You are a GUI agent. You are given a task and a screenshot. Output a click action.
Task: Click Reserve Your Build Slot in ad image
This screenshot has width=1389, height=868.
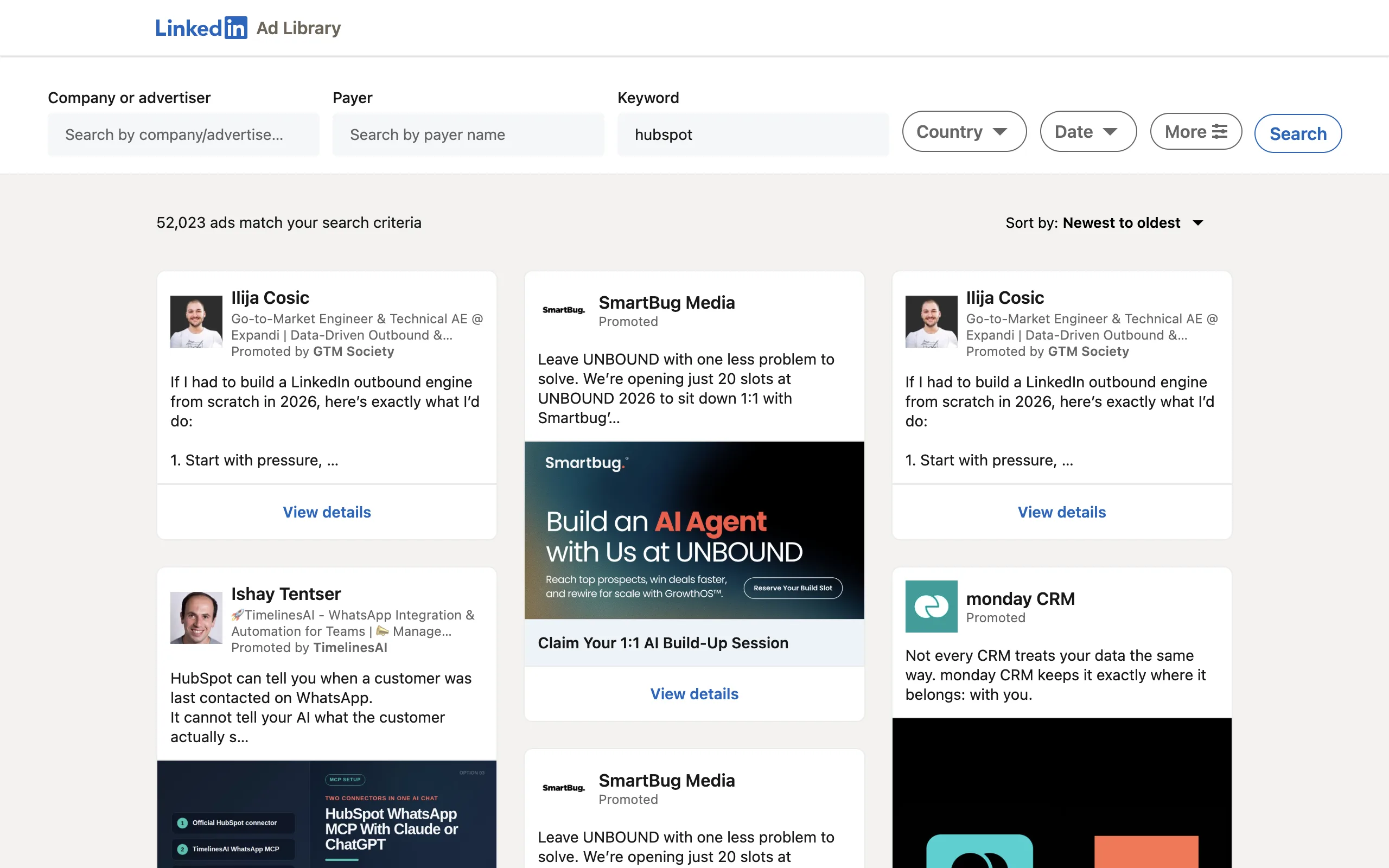pos(793,588)
